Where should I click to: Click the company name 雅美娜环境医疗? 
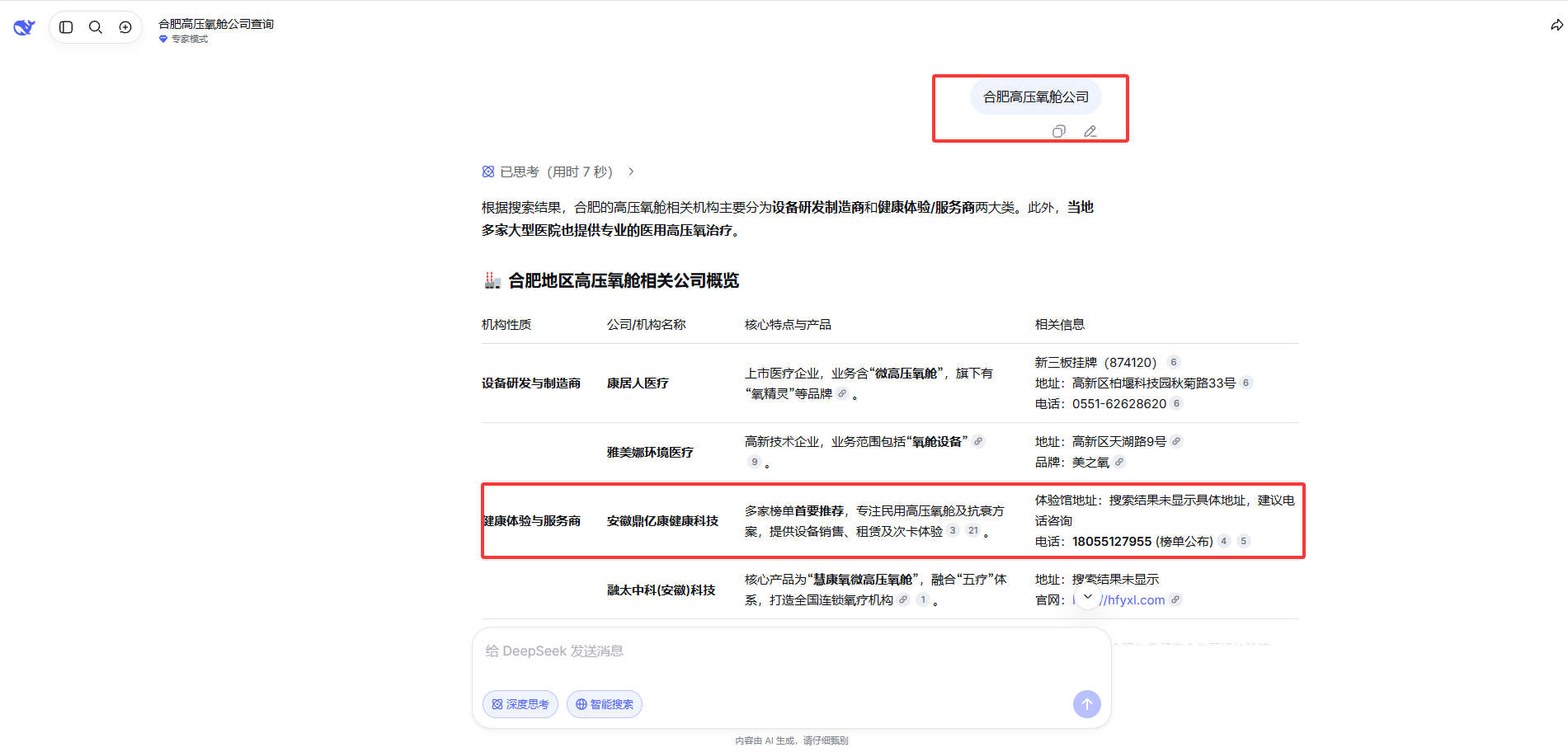[650, 453]
